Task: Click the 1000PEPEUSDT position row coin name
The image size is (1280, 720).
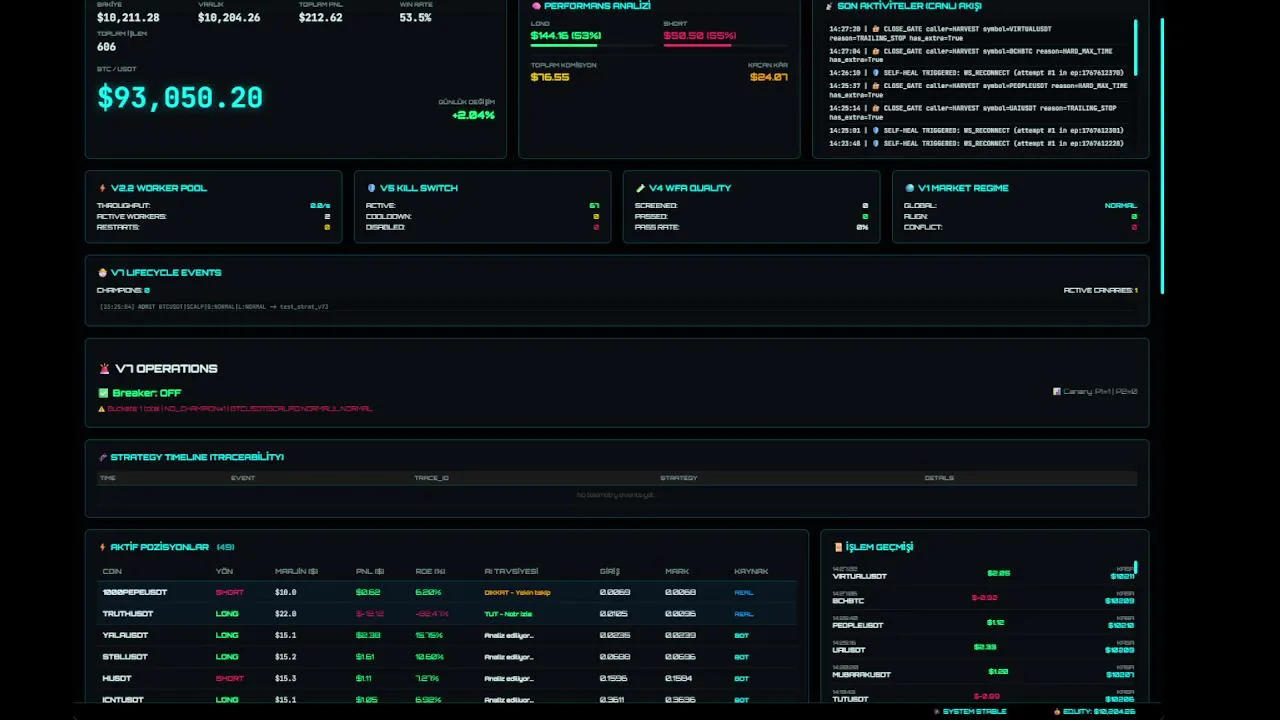Action: pyautogui.click(x=135, y=592)
